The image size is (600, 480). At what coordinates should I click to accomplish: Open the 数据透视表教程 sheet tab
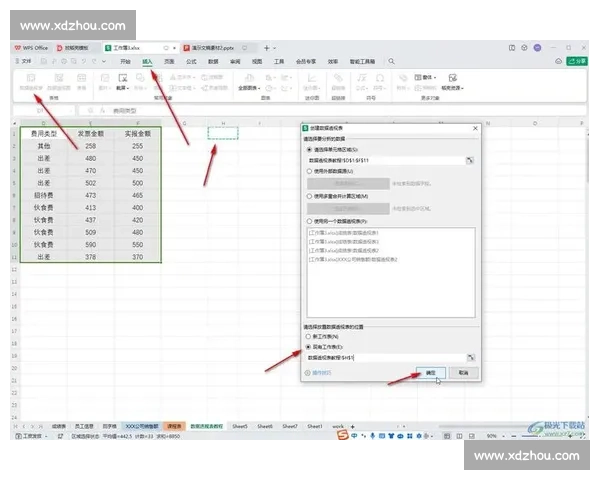click(209, 426)
